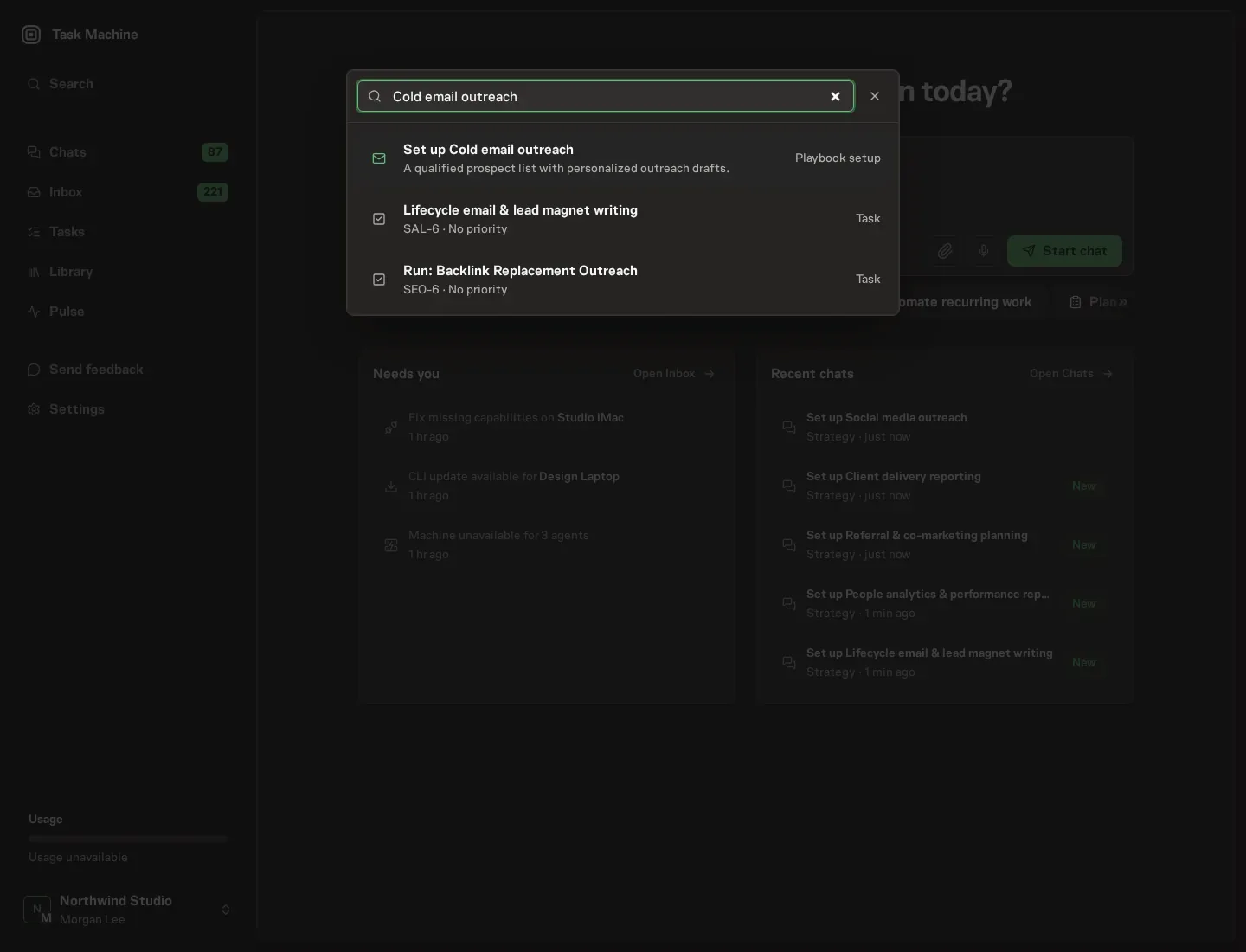Click the 87 badge next to Chats
Screen dimensions: 1246x952
tap(215, 152)
